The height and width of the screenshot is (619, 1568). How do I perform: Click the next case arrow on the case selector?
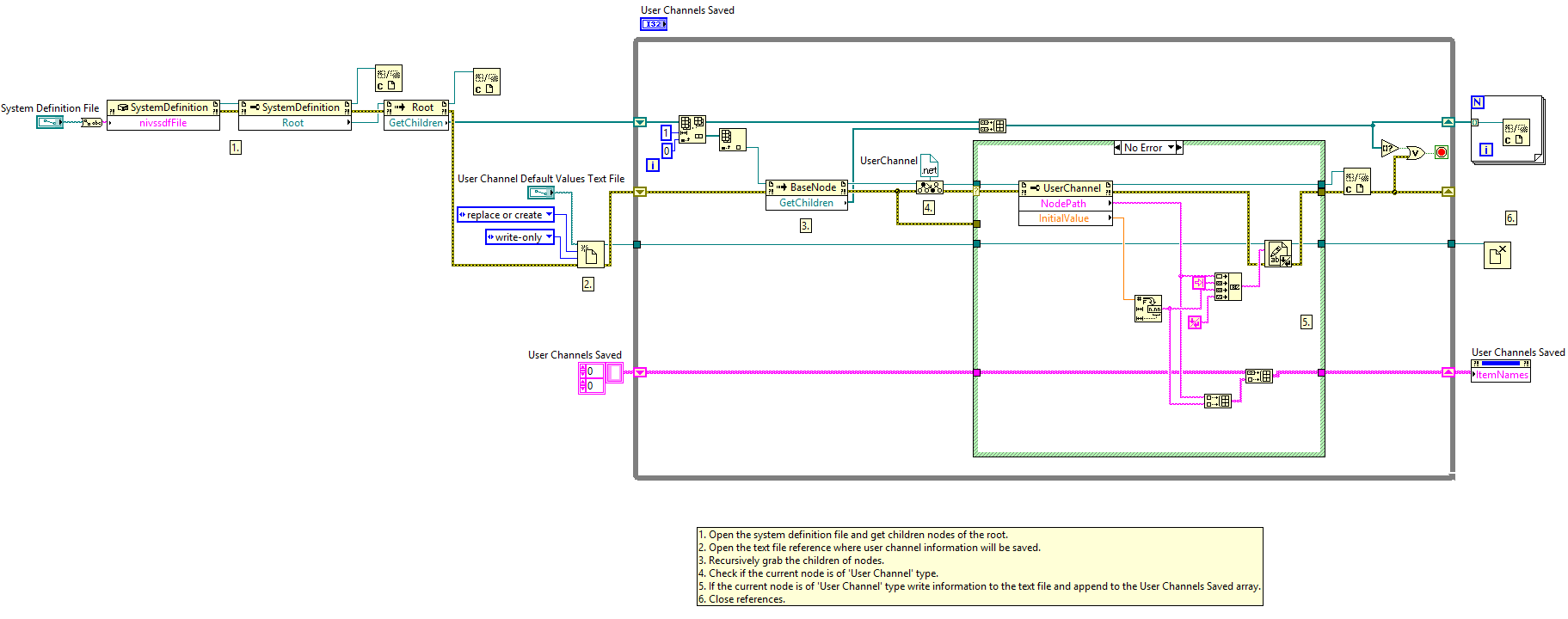click(x=1179, y=148)
